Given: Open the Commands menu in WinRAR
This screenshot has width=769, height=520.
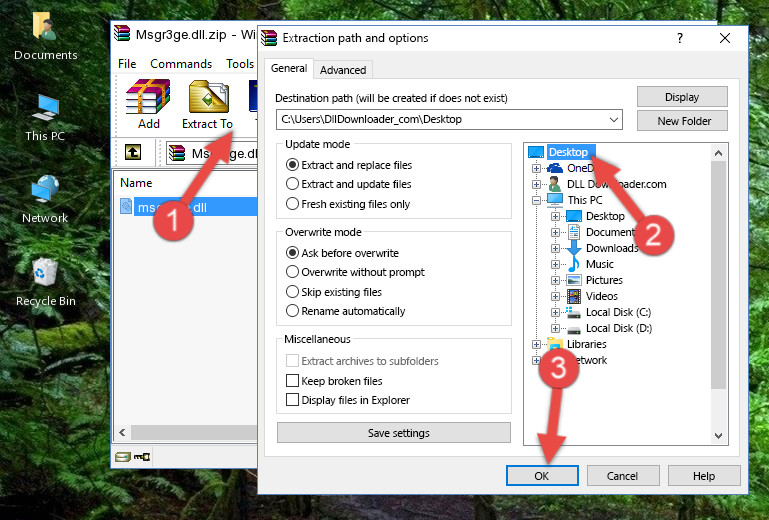Looking at the screenshot, I should click(181, 64).
